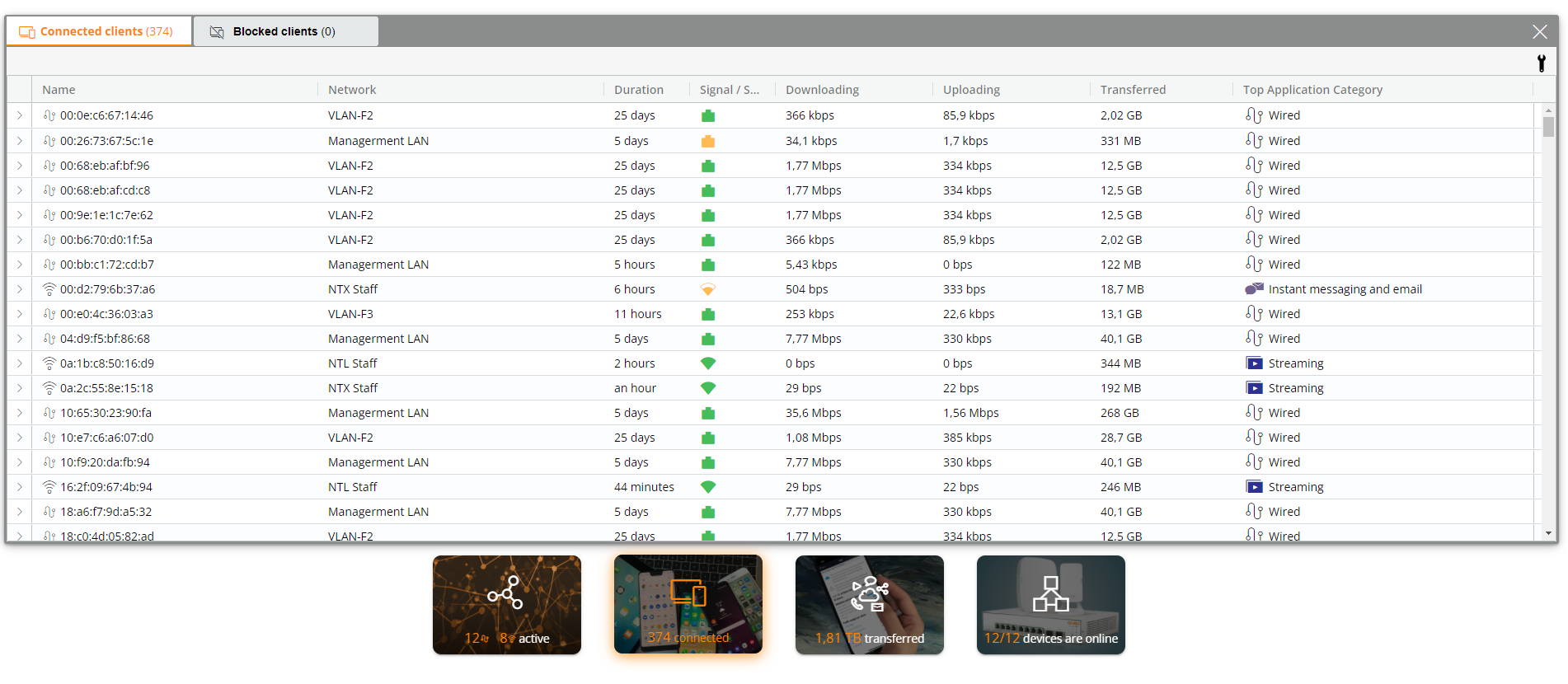Click the green Wi-Fi signal icon for 0a:1b:c8:50:16:d9
Image resolution: width=1568 pixels, height=684 pixels.
click(707, 363)
